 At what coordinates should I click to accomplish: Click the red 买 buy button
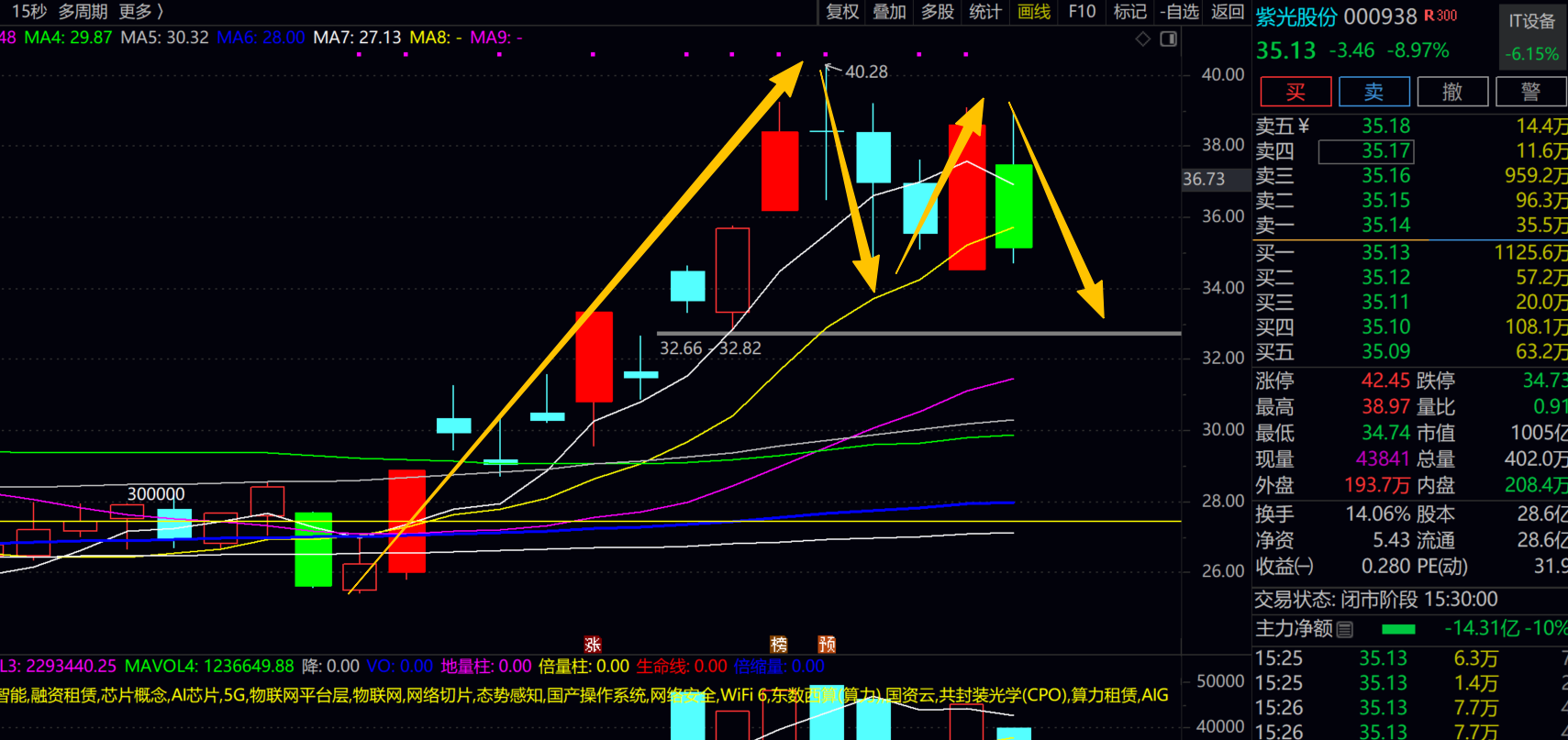click(x=1296, y=92)
